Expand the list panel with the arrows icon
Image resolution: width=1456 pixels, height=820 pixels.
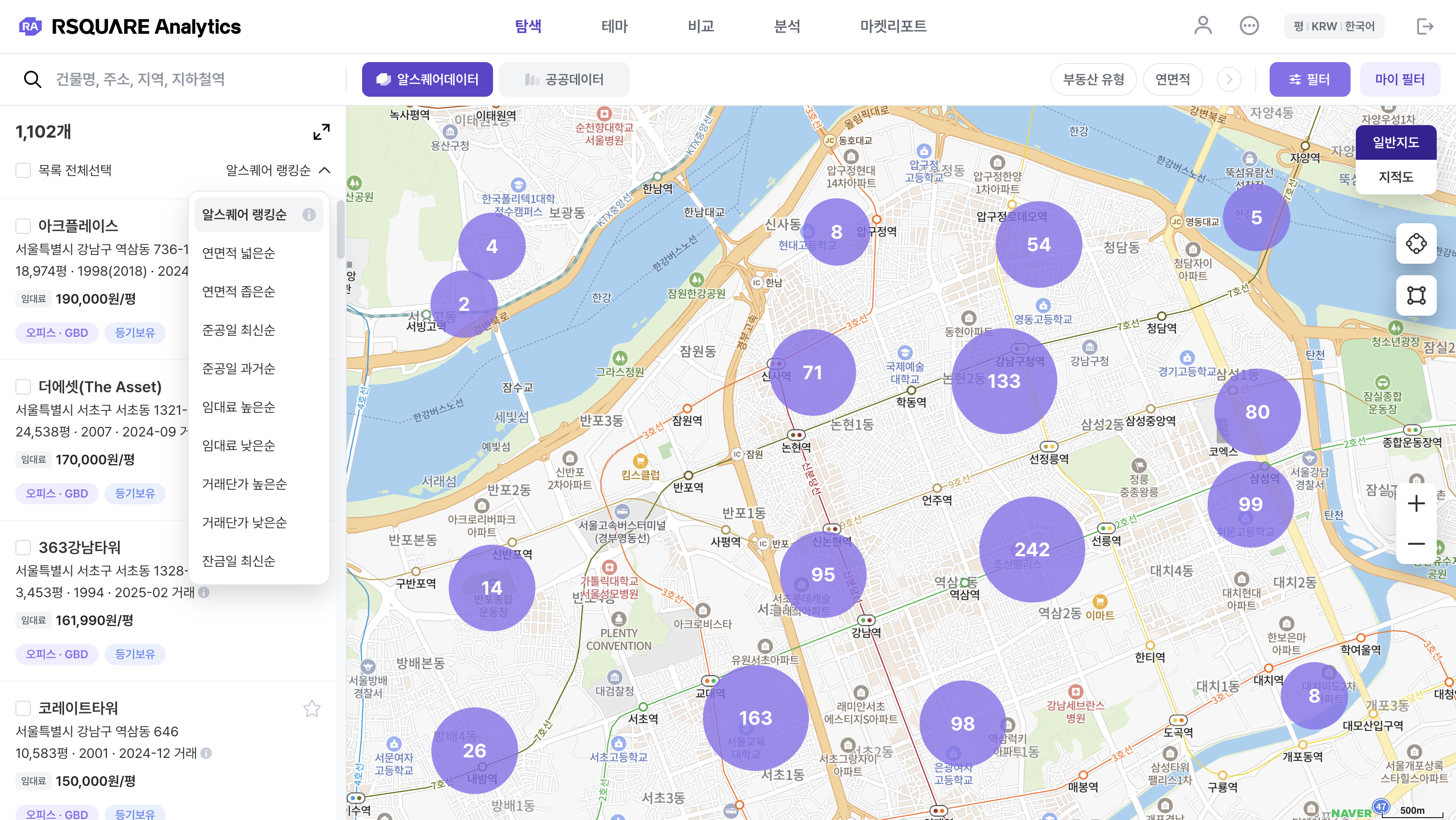click(322, 131)
